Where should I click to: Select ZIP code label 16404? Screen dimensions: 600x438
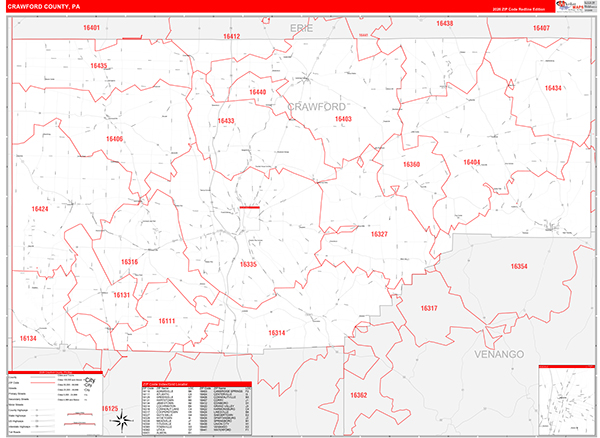pos(471,162)
